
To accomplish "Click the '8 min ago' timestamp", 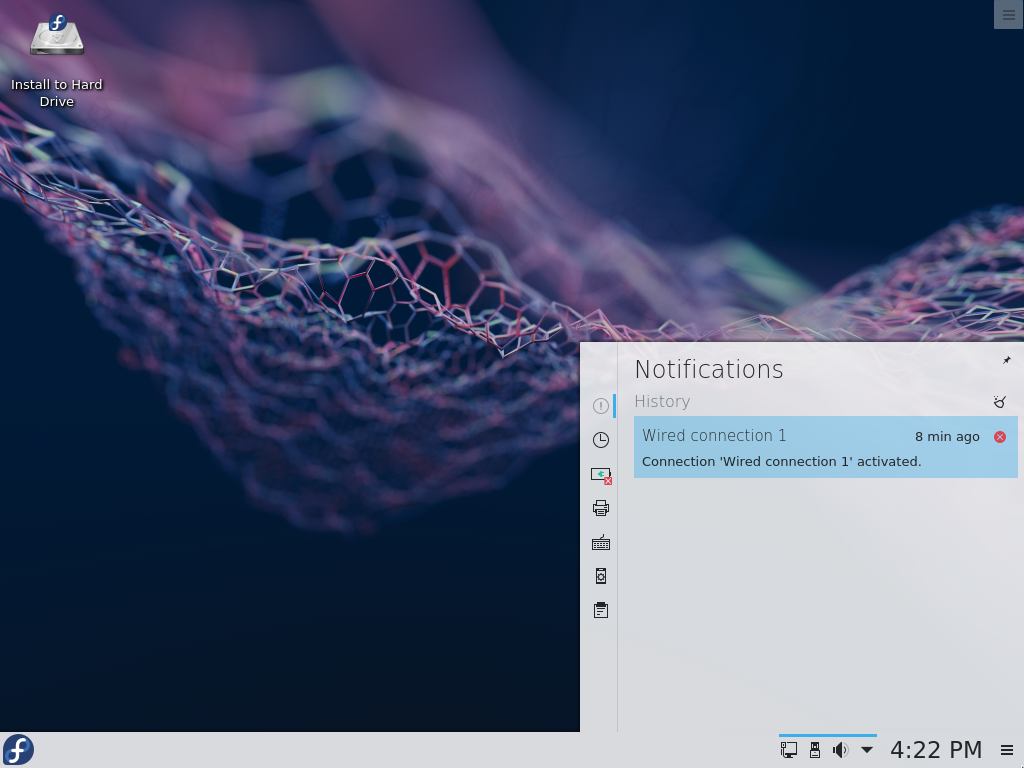I will [x=947, y=437].
